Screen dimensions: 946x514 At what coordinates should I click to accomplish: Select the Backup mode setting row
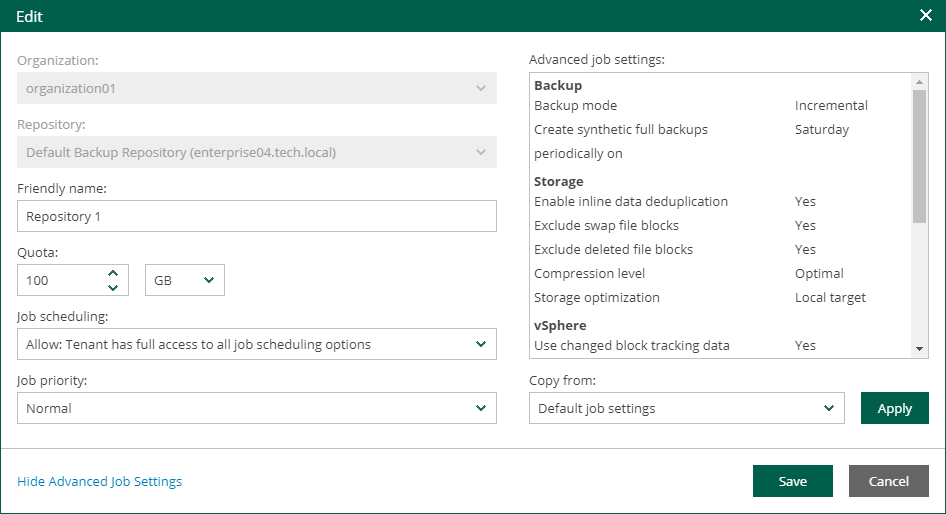pyautogui.click(x=700, y=106)
